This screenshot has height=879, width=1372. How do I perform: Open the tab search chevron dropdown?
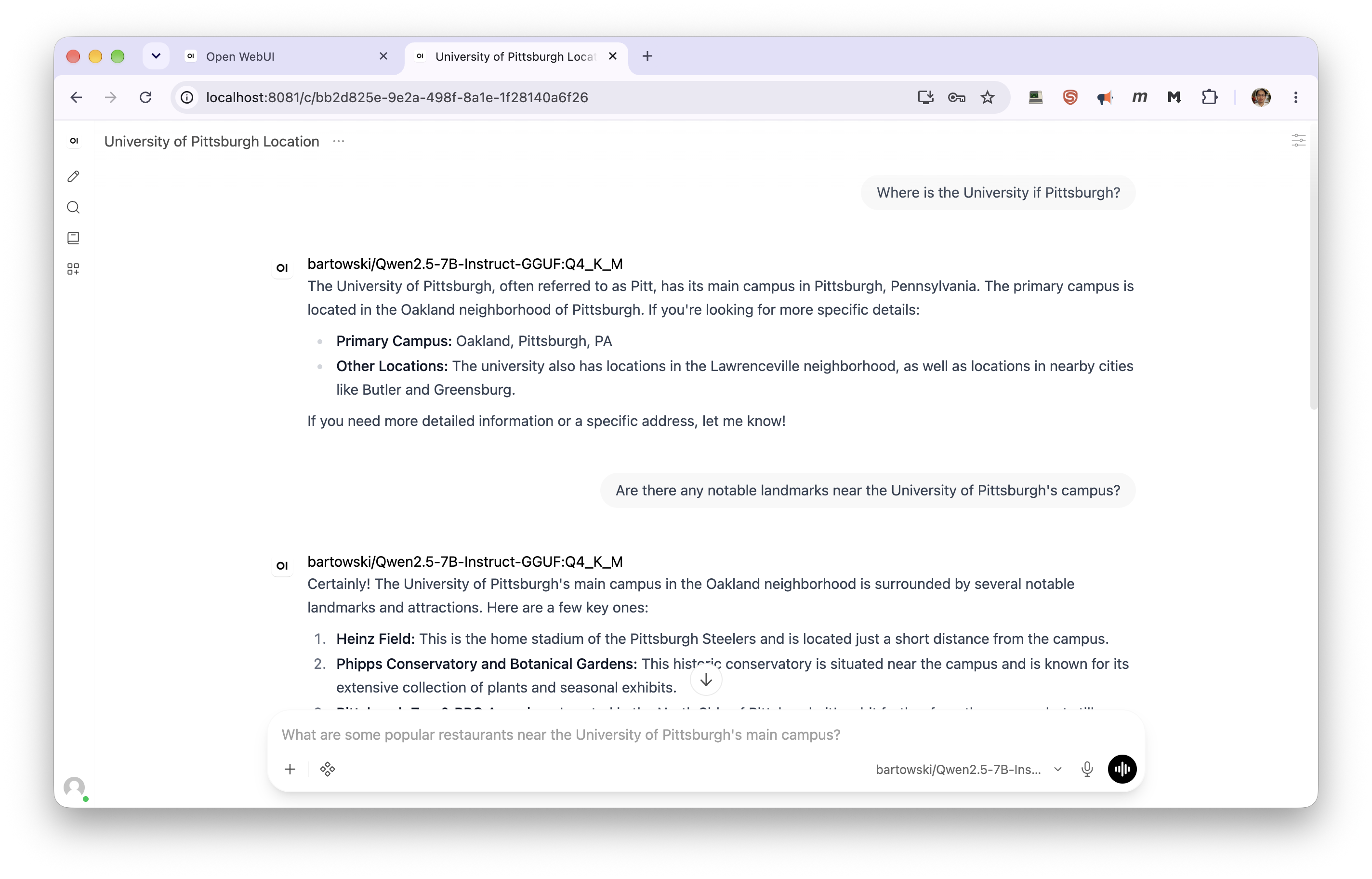(x=155, y=56)
